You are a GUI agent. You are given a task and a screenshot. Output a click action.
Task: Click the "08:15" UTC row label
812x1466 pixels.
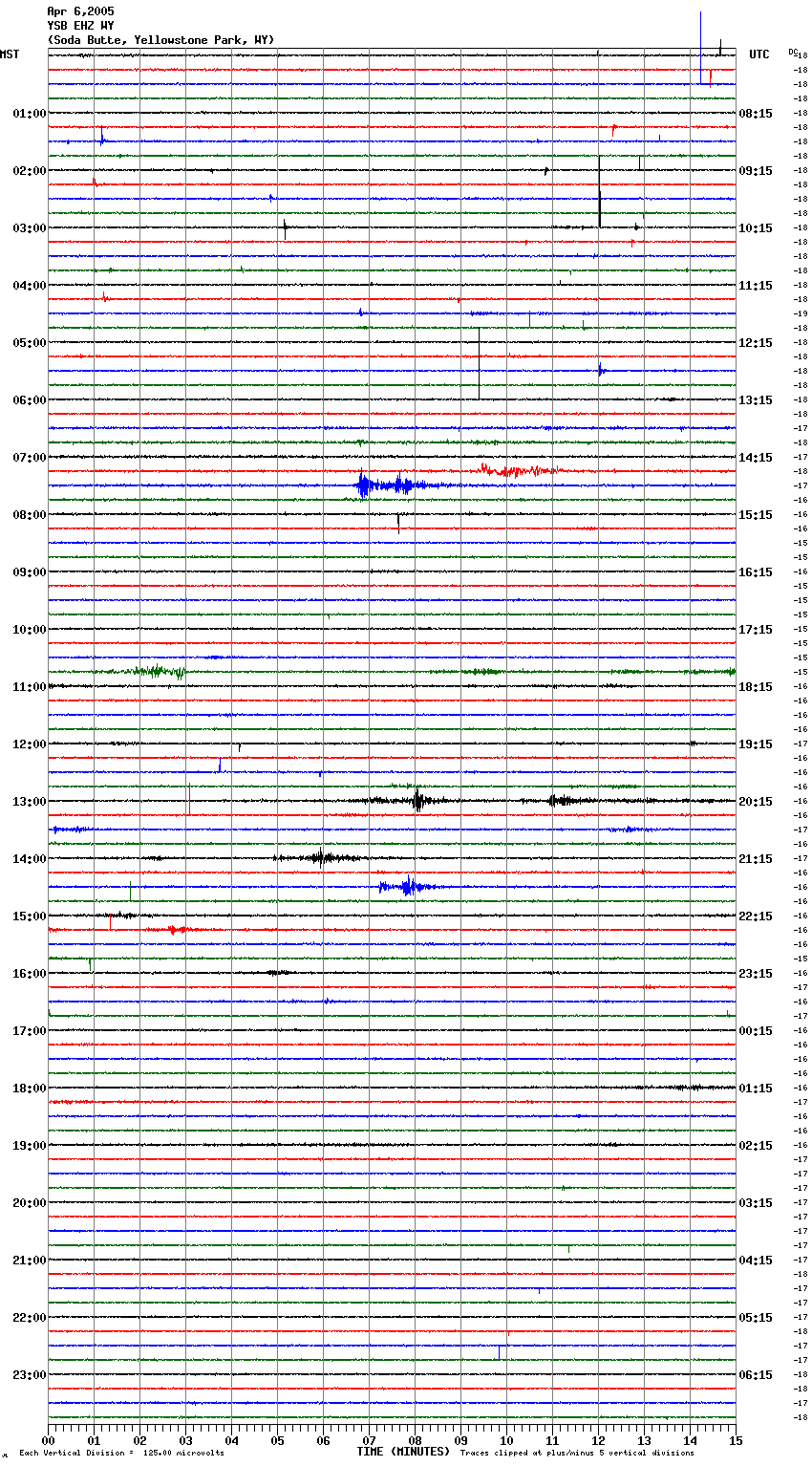(x=756, y=114)
